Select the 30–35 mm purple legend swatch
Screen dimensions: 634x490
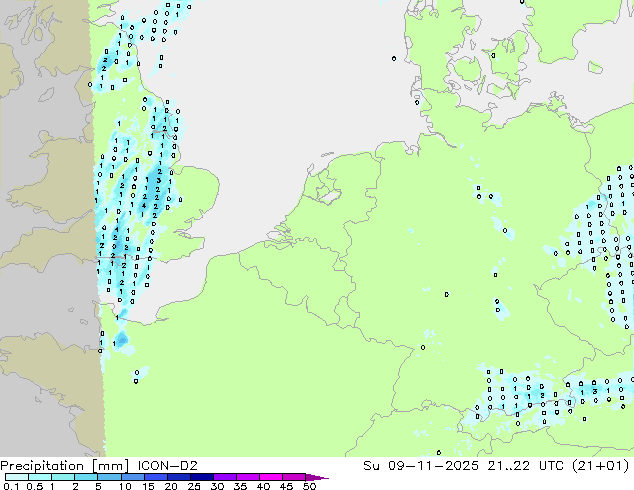224,477
